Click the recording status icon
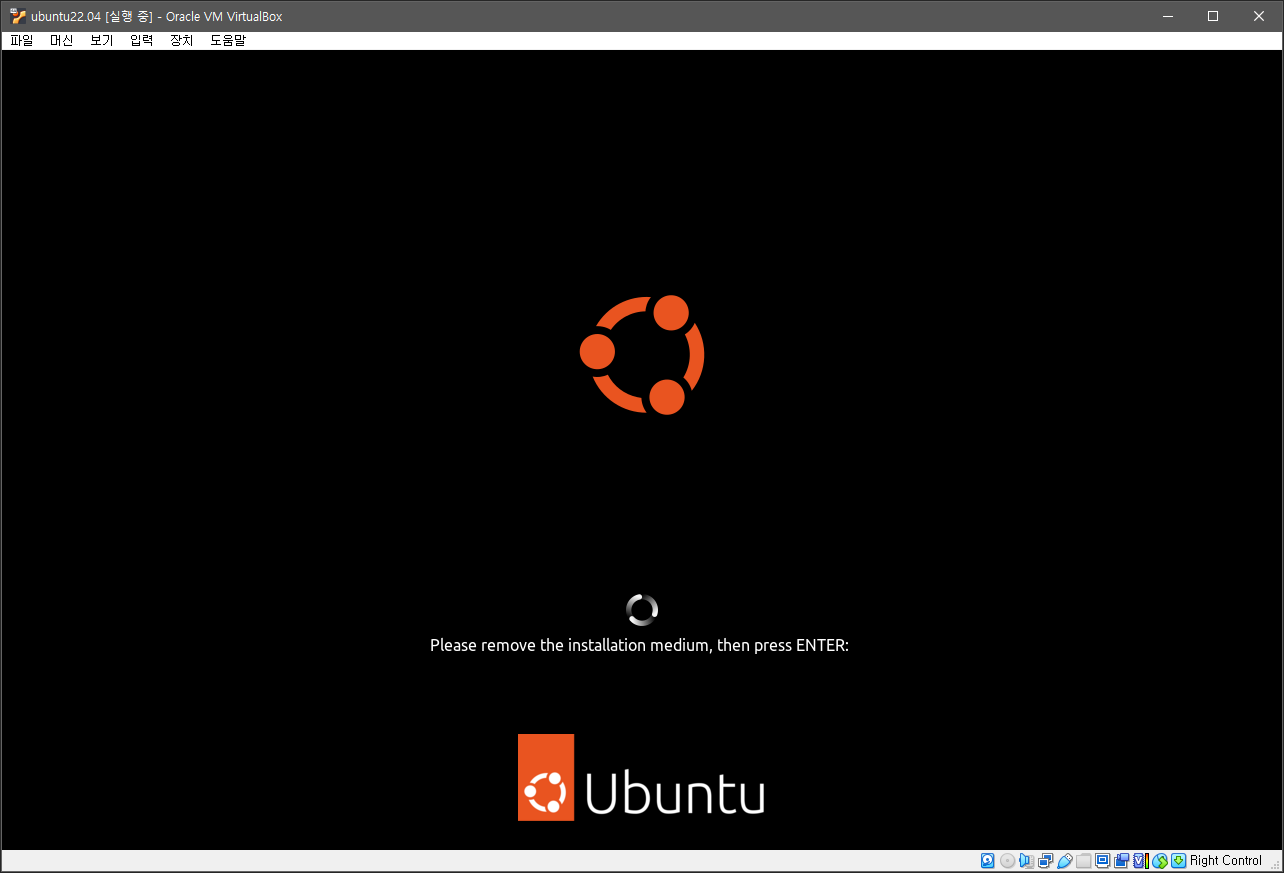 [x=1122, y=860]
